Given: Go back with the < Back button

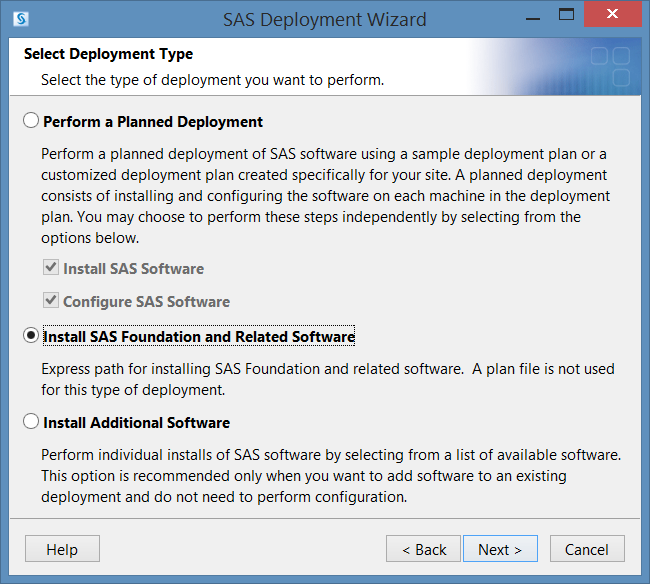Looking at the screenshot, I should pos(423,549).
